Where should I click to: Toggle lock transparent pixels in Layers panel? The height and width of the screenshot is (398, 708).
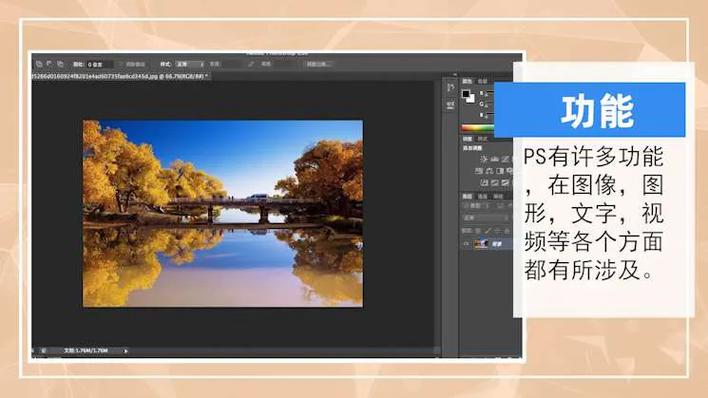478,230
